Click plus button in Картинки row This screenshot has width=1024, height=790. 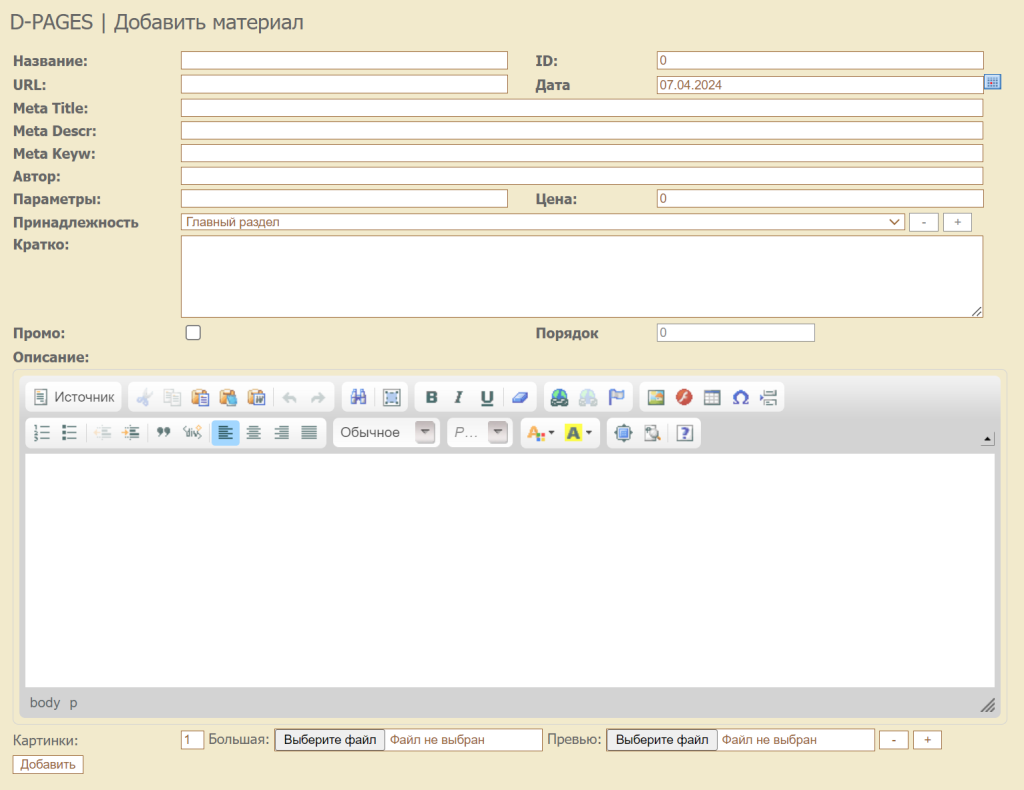[927, 740]
